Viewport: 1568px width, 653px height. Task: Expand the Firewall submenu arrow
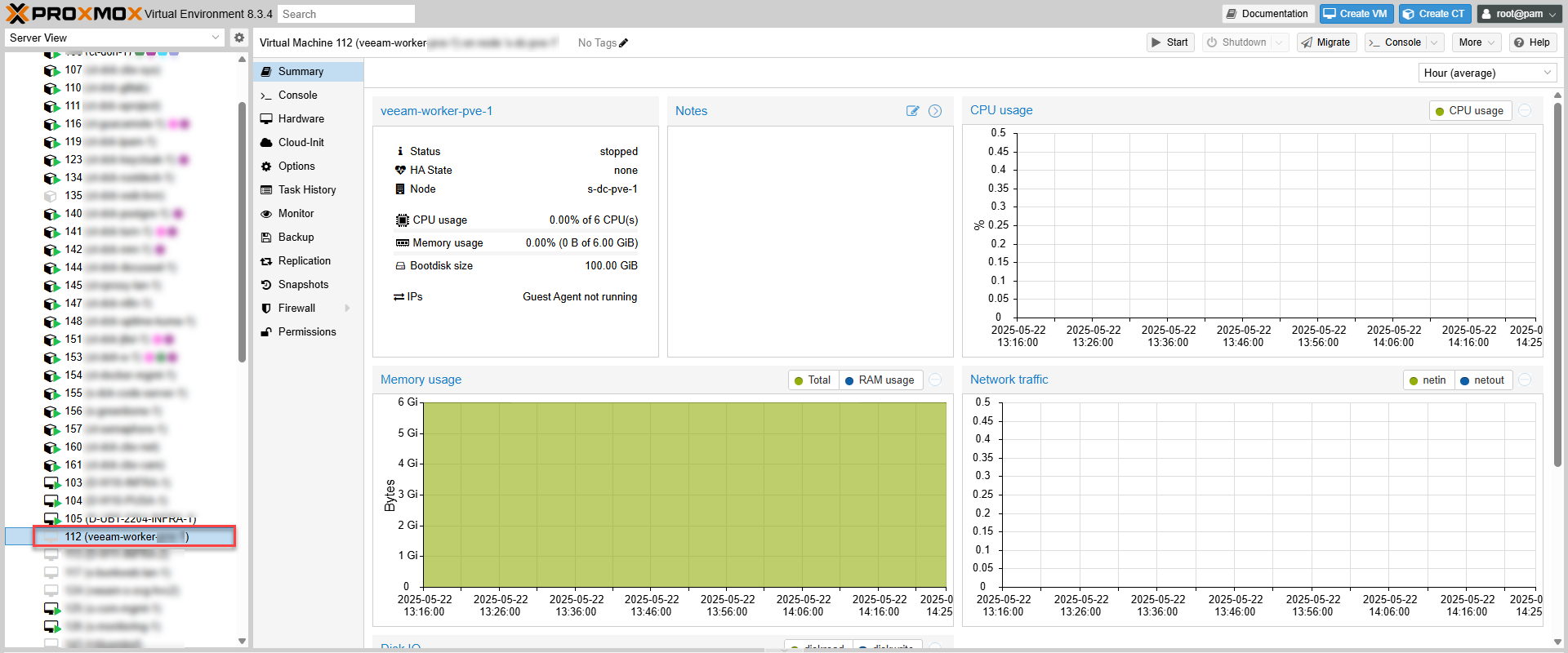click(348, 309)
